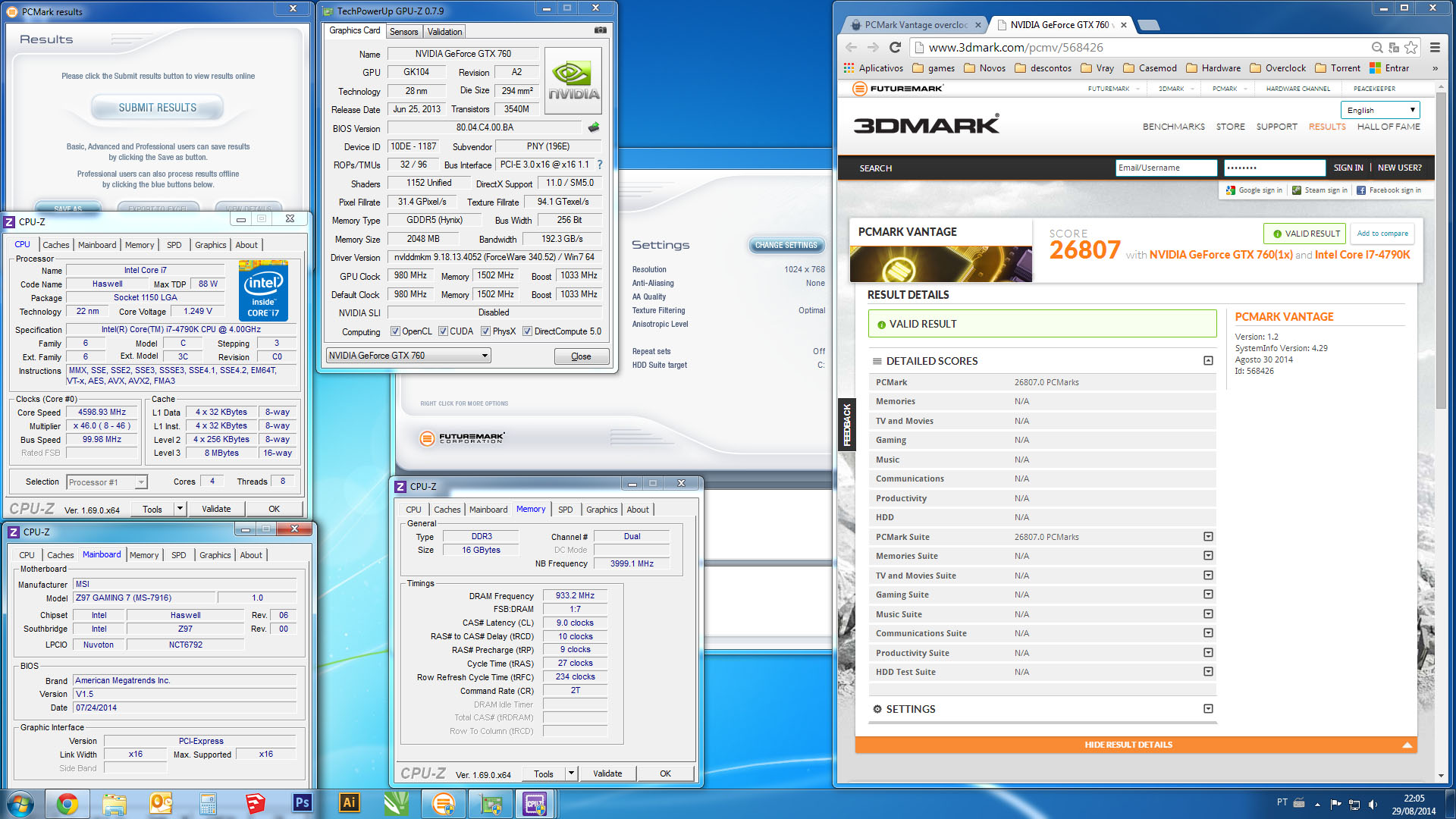Open the Chrome hamburger menu
This screenshot has height=819, width=1456.
pos(1435,47)
